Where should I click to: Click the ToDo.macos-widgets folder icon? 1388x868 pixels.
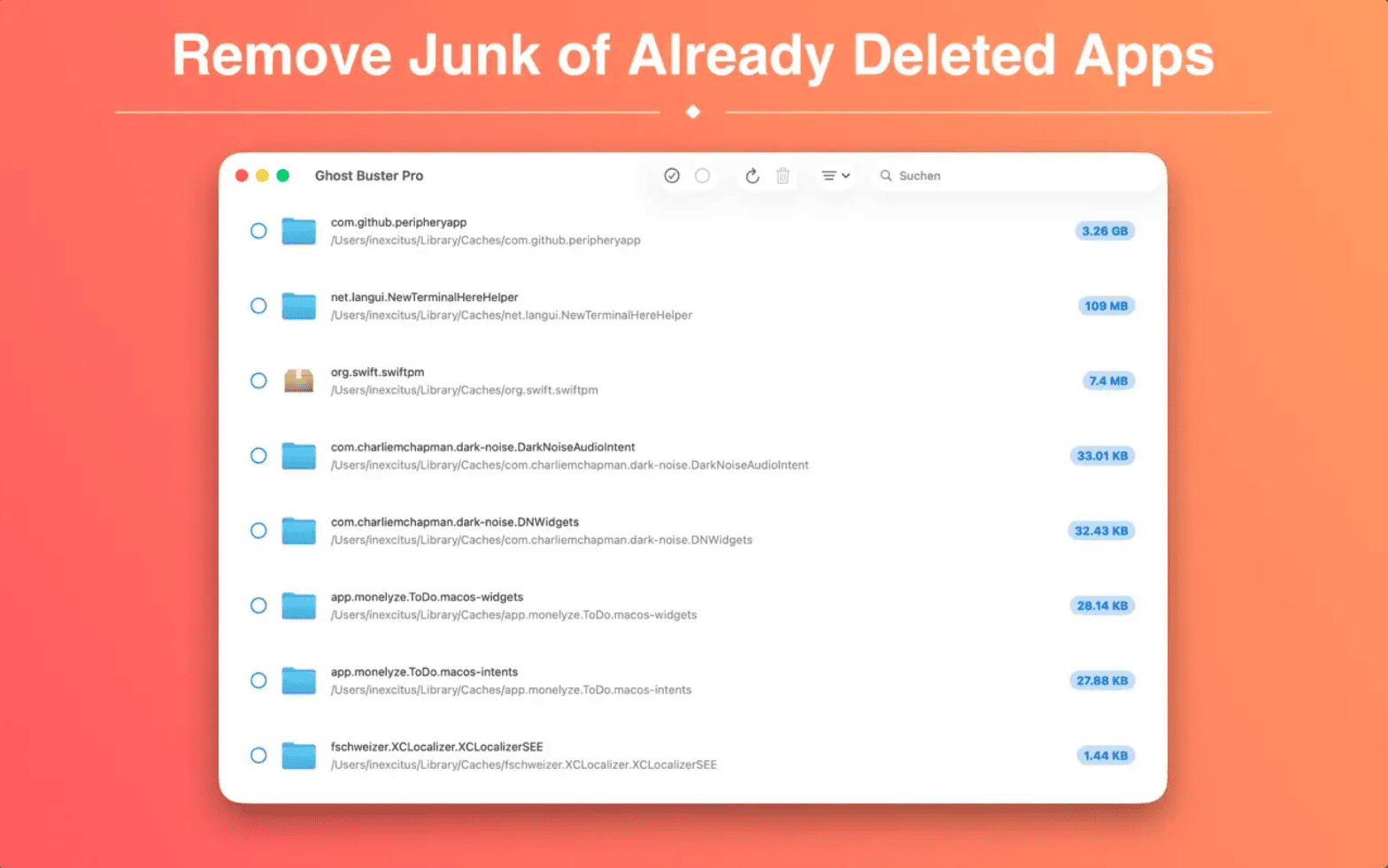tap(299, 605)
